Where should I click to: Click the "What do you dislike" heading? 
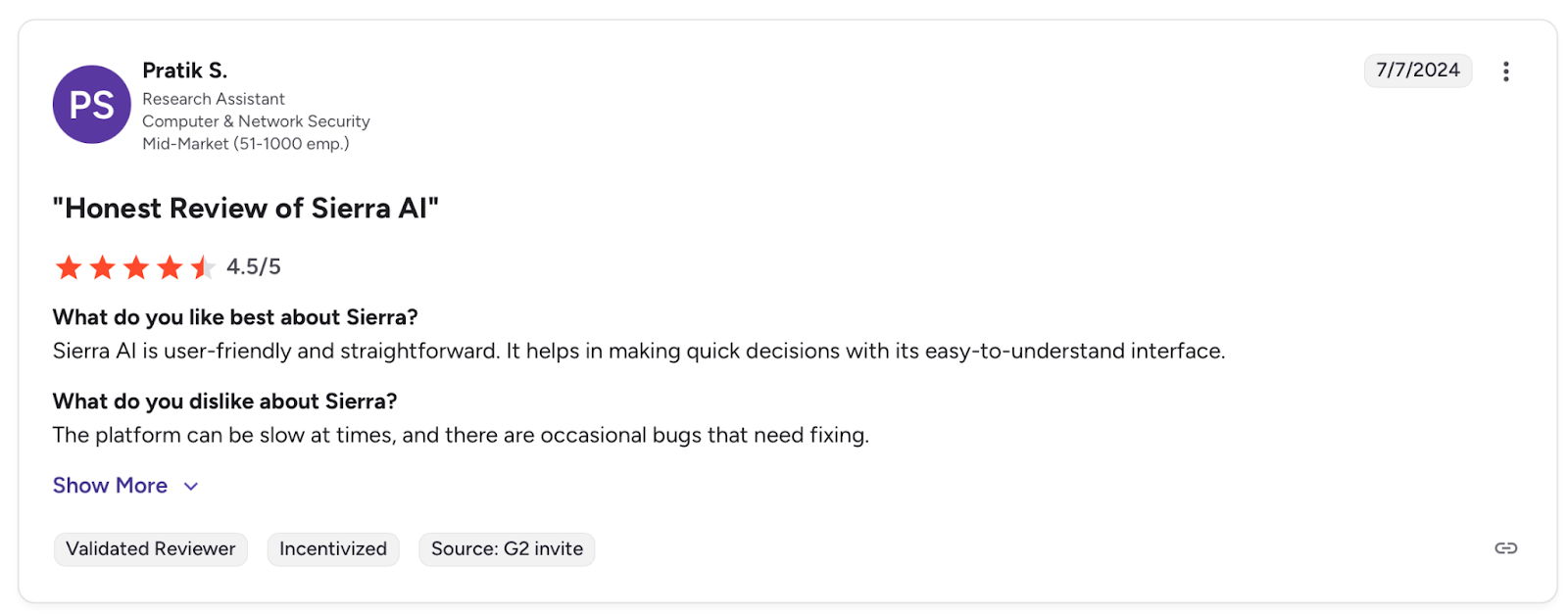[x=224, y=401]
